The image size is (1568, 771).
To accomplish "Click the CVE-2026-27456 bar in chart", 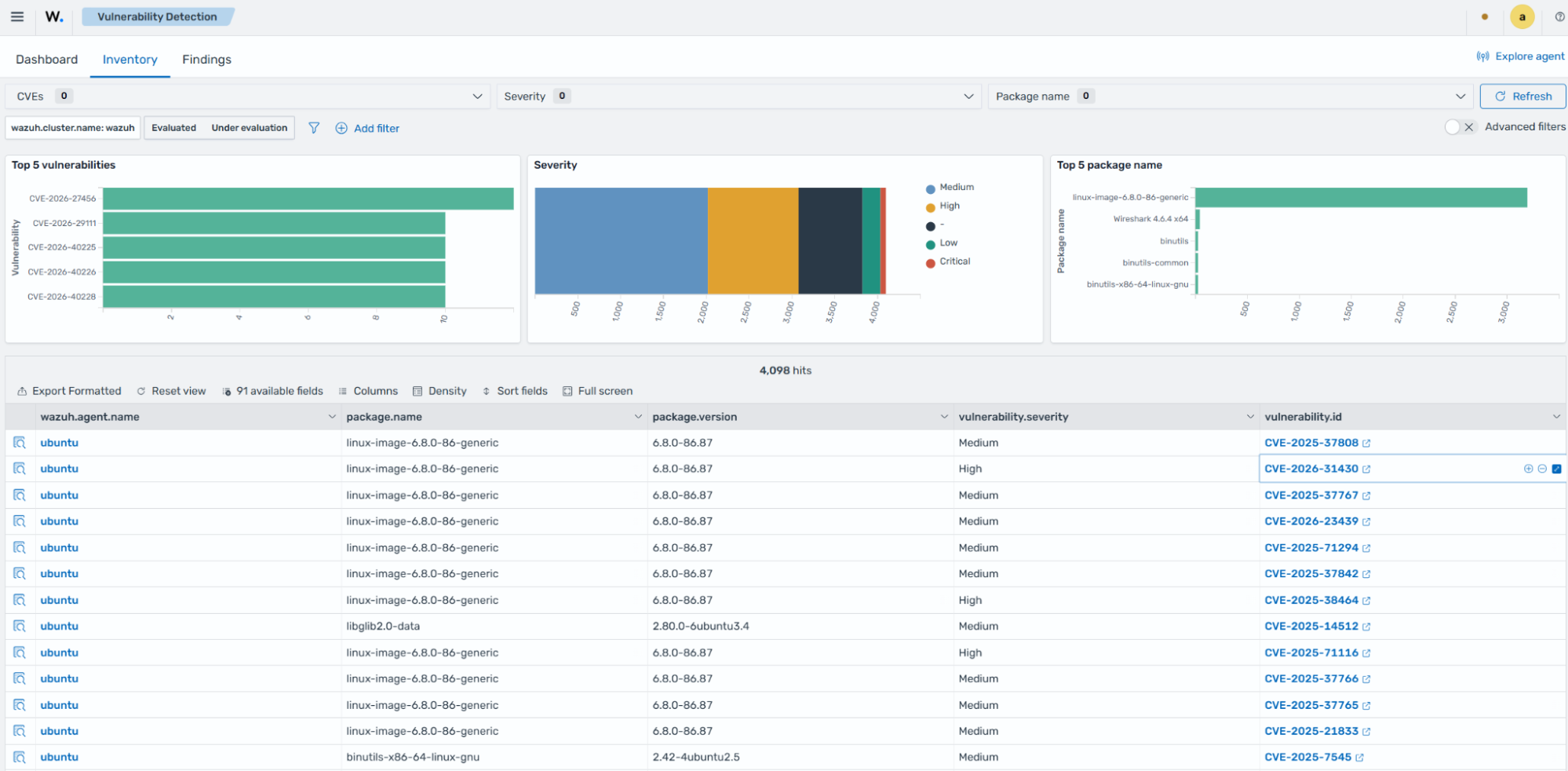I will 308,199.
